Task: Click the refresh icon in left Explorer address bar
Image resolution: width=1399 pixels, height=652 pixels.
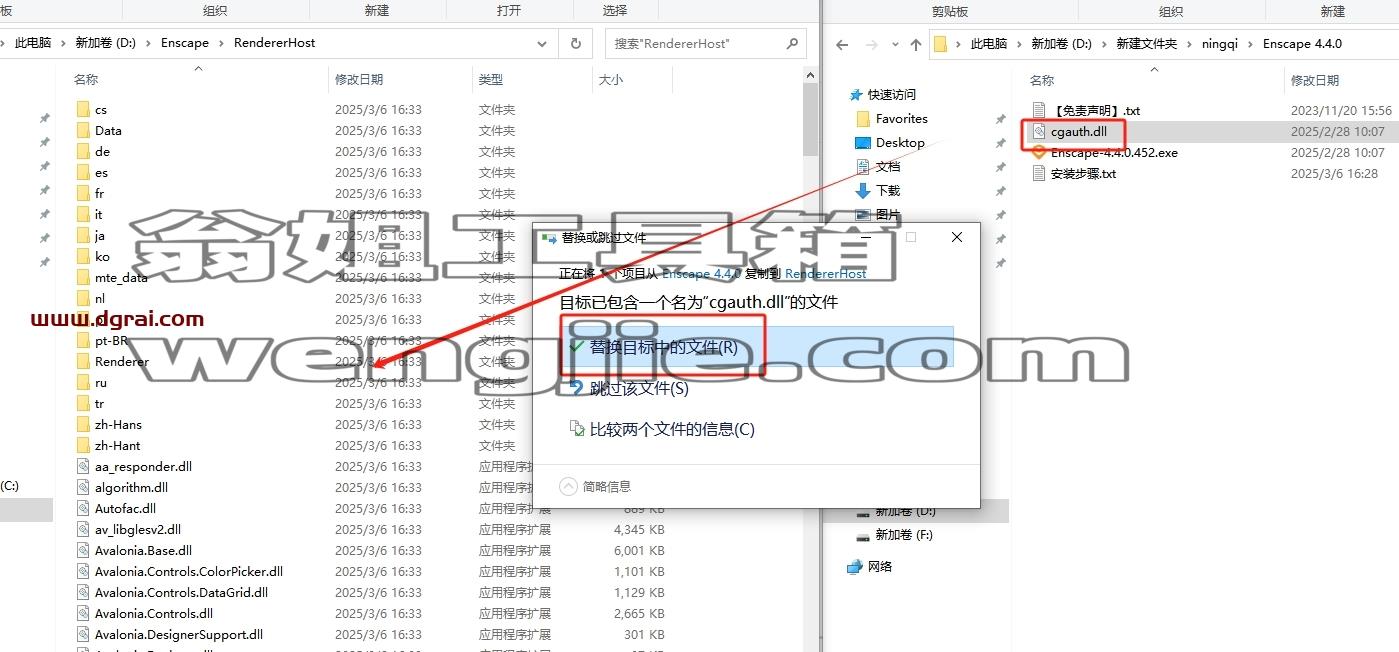Action: click(575, 44)
